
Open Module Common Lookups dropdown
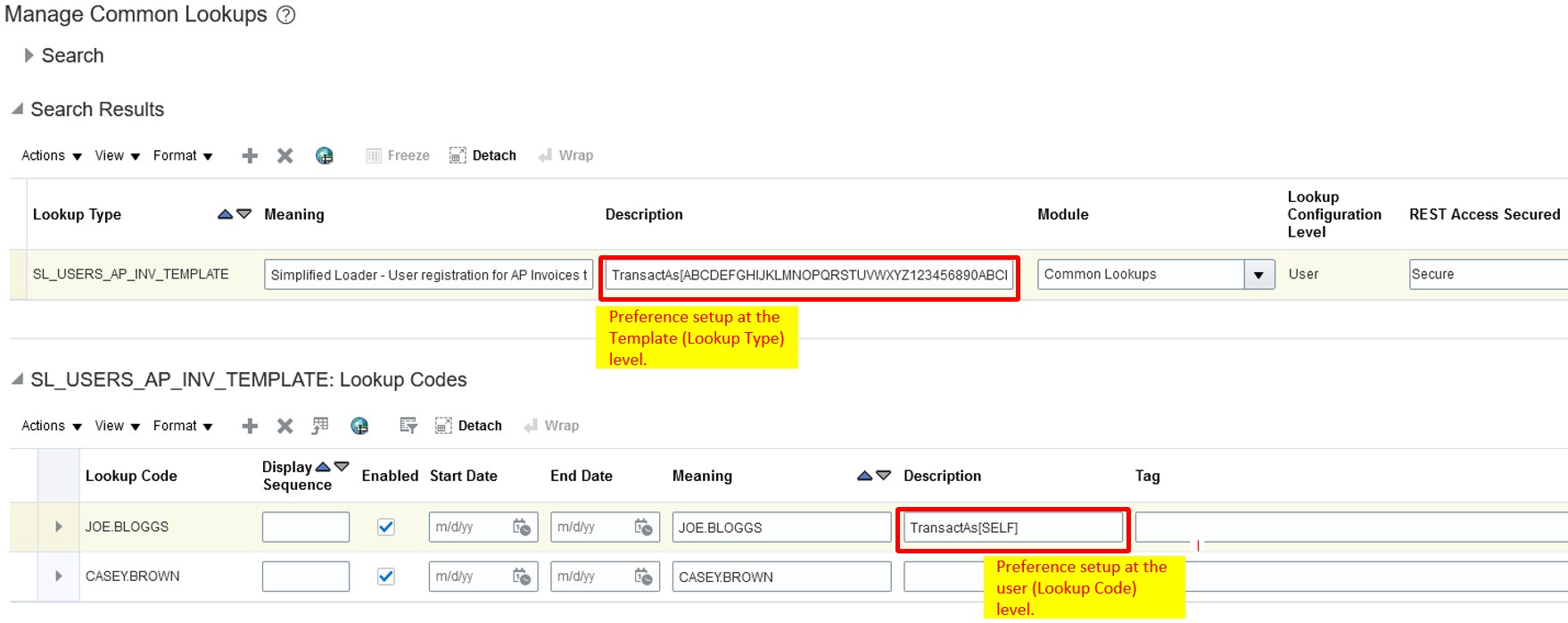click(1259, 275)
